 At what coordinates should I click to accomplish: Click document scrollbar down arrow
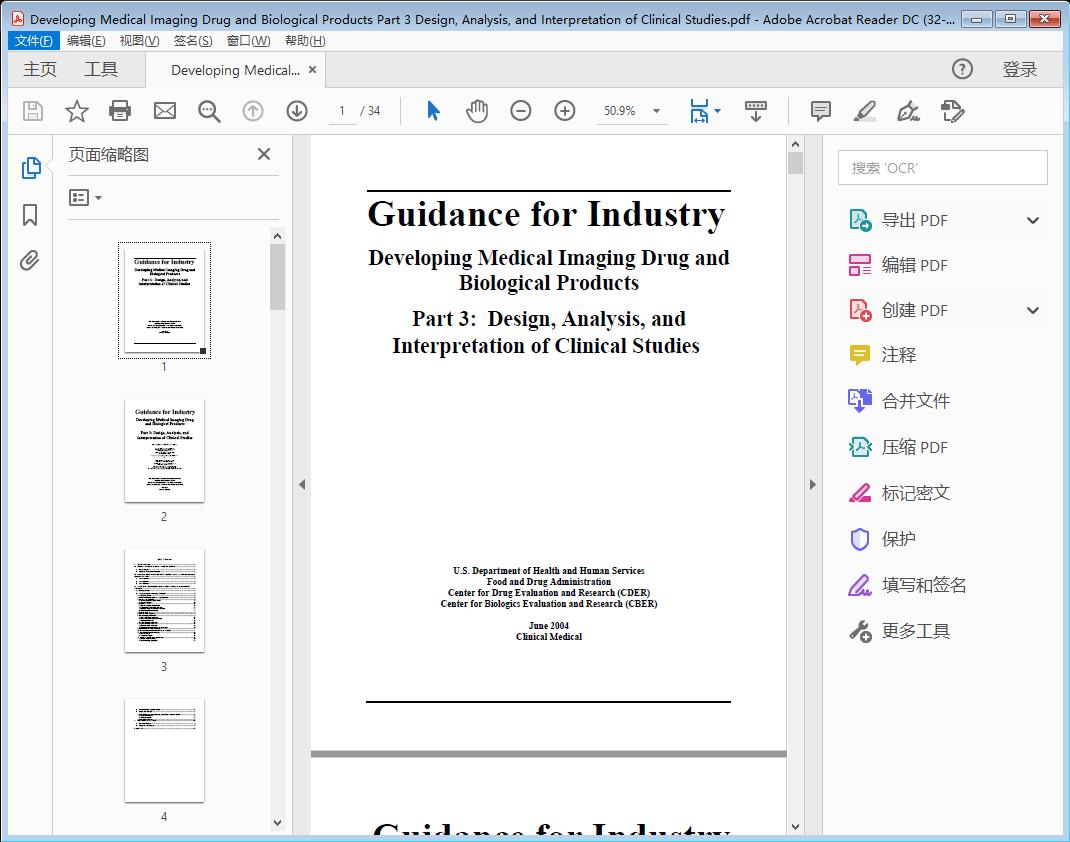[795, 826]
